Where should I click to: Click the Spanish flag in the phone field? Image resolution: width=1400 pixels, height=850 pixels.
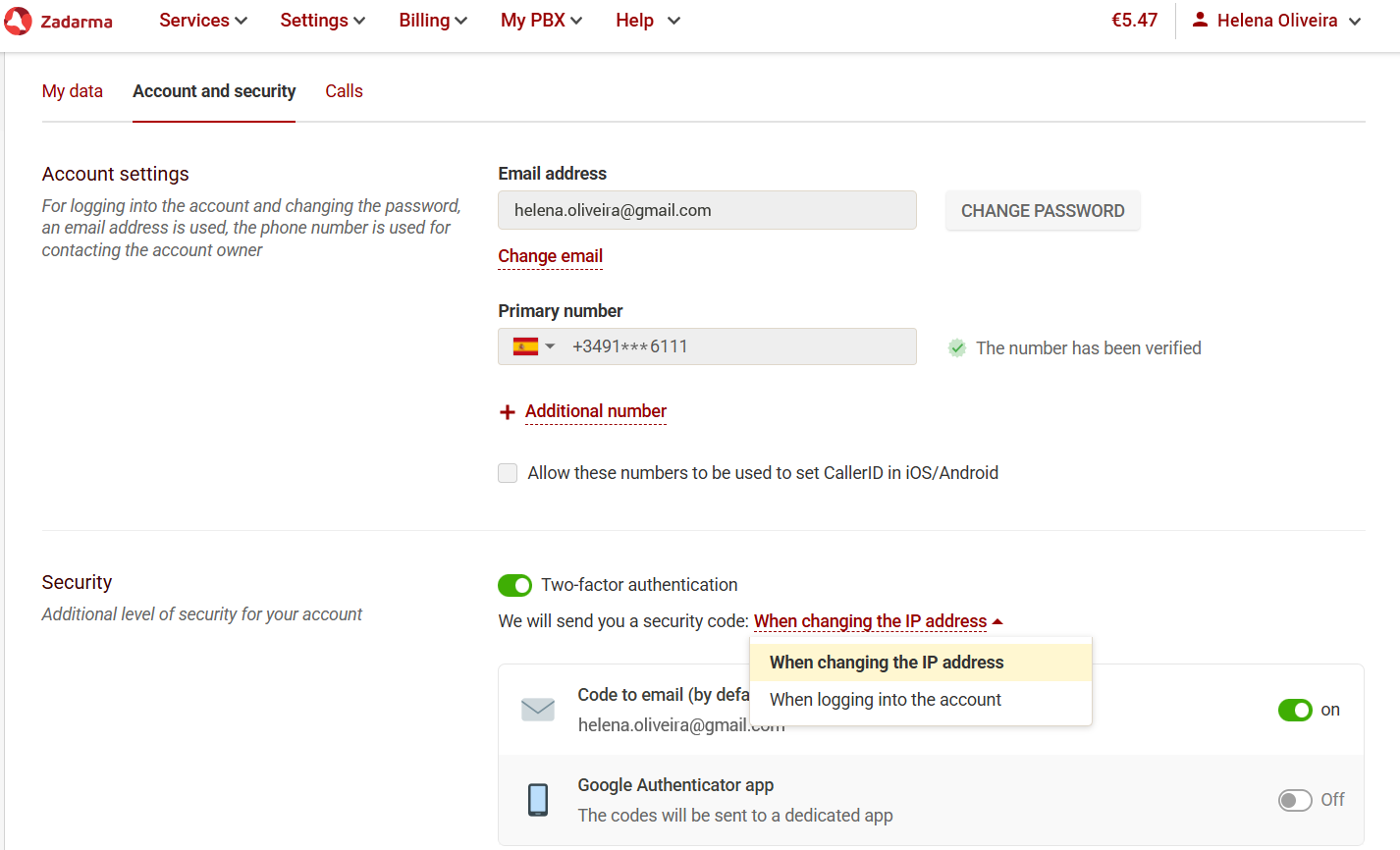coord(527,345)
